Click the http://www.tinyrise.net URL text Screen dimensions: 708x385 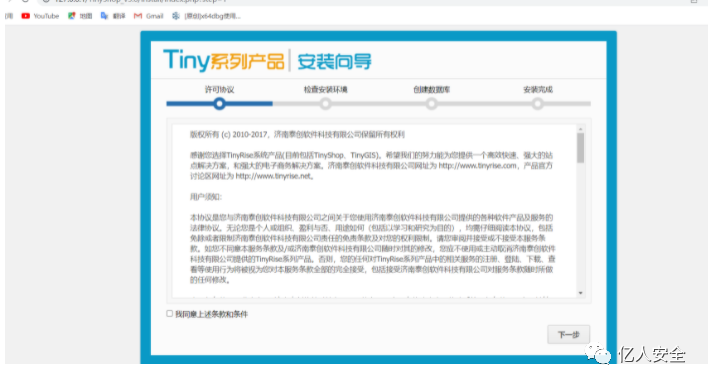click(273, 176)
